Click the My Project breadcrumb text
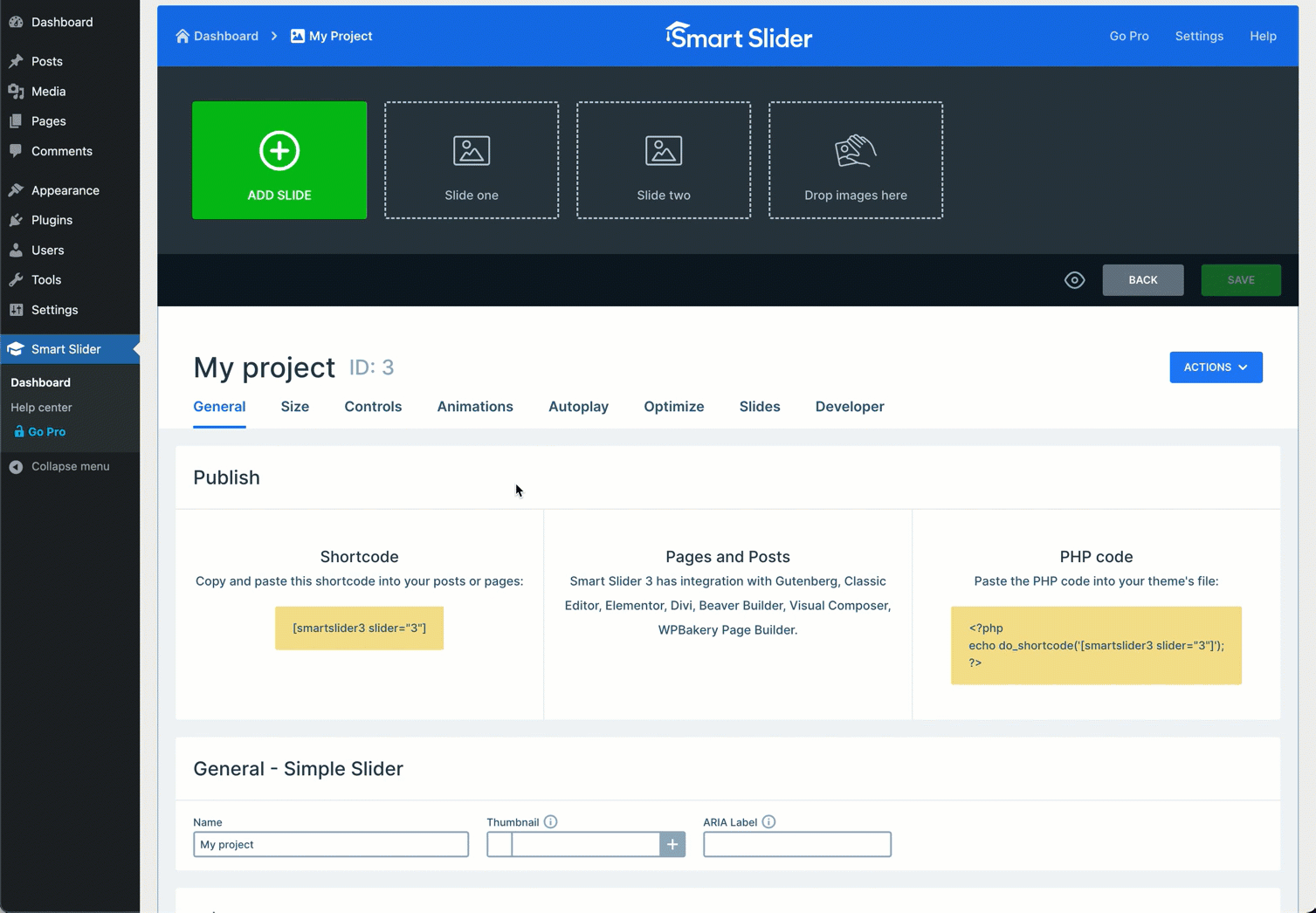This screenshot has width=1316, height=913. [x=341, y=36]
